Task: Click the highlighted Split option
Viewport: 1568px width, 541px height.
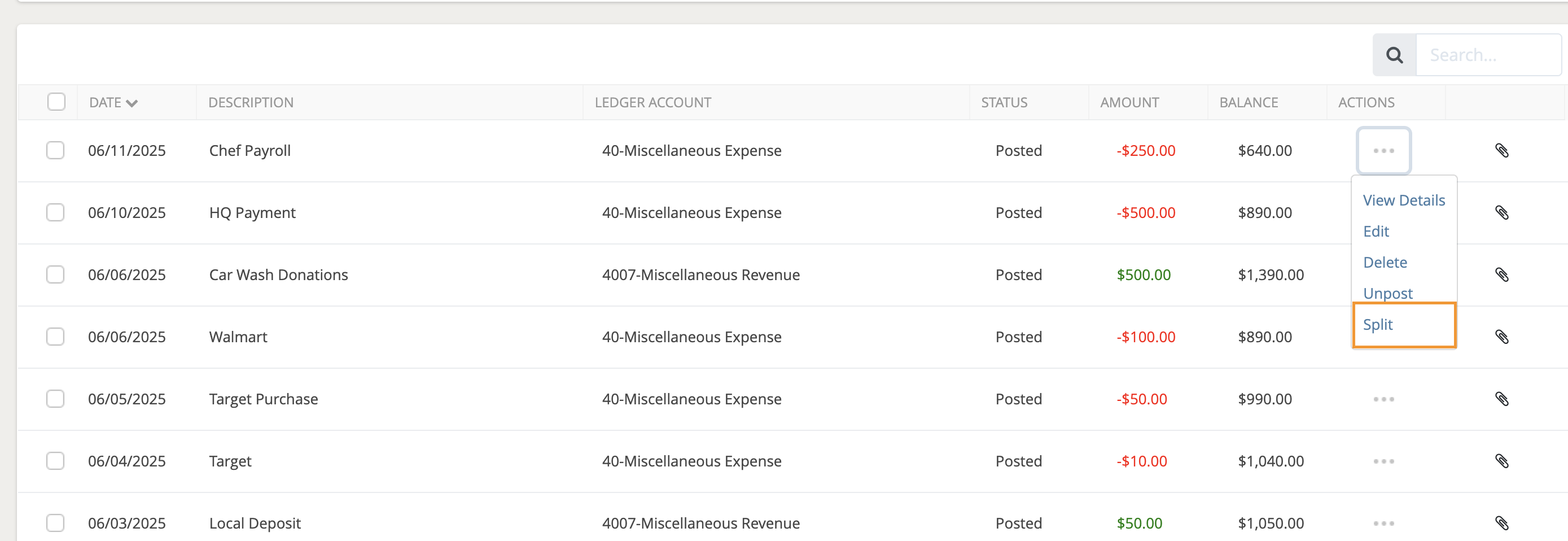Action: (x=1378, y=325)
